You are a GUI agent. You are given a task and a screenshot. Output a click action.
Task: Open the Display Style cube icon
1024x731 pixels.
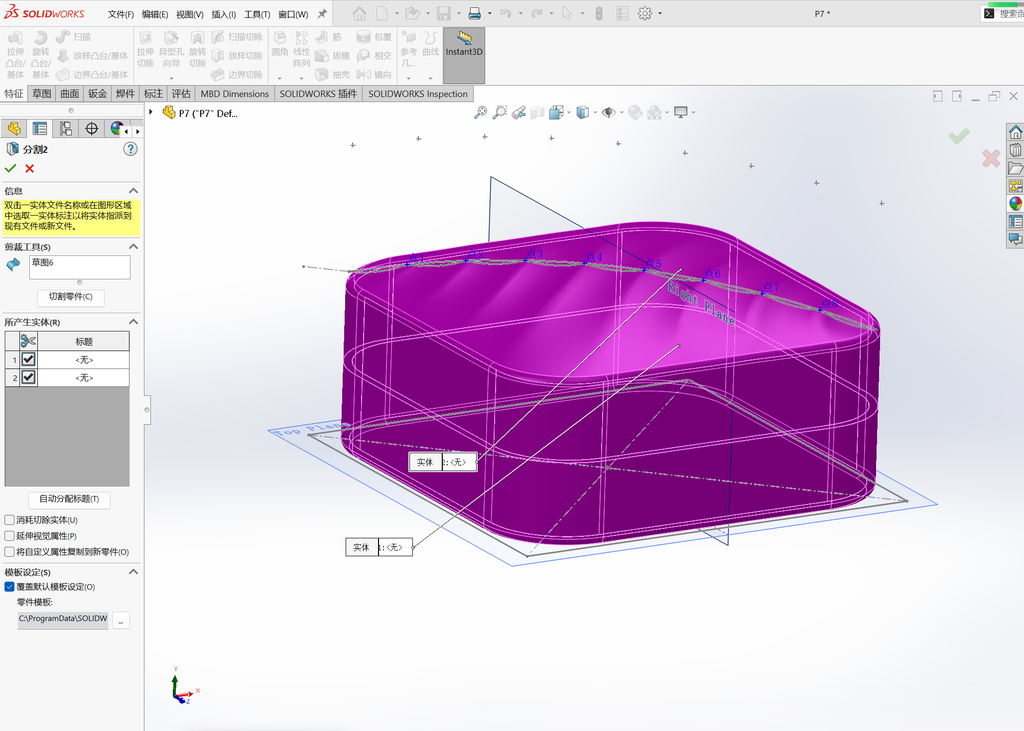pyautogui.click(x=582, y=112)
